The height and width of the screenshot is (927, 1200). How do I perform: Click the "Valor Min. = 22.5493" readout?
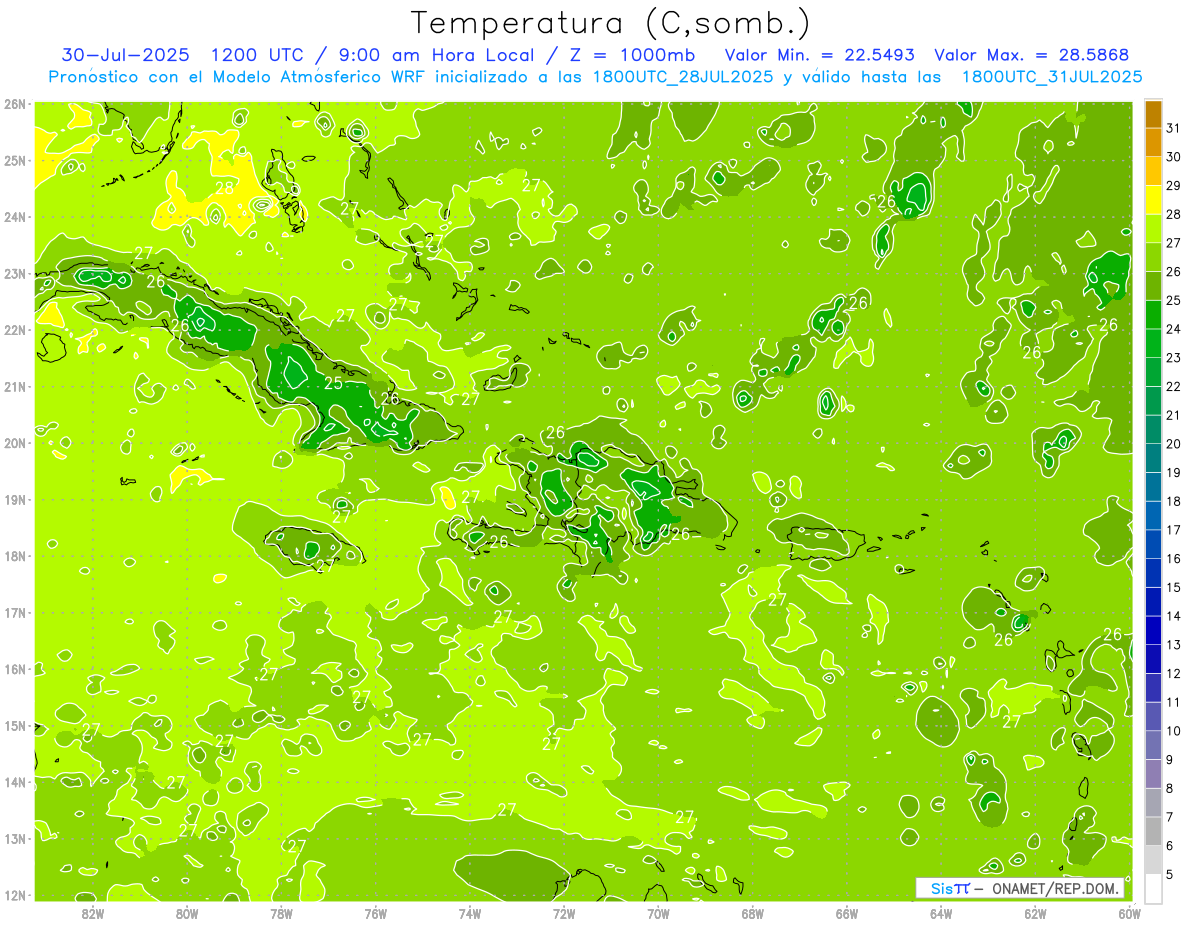click(820, 55)
